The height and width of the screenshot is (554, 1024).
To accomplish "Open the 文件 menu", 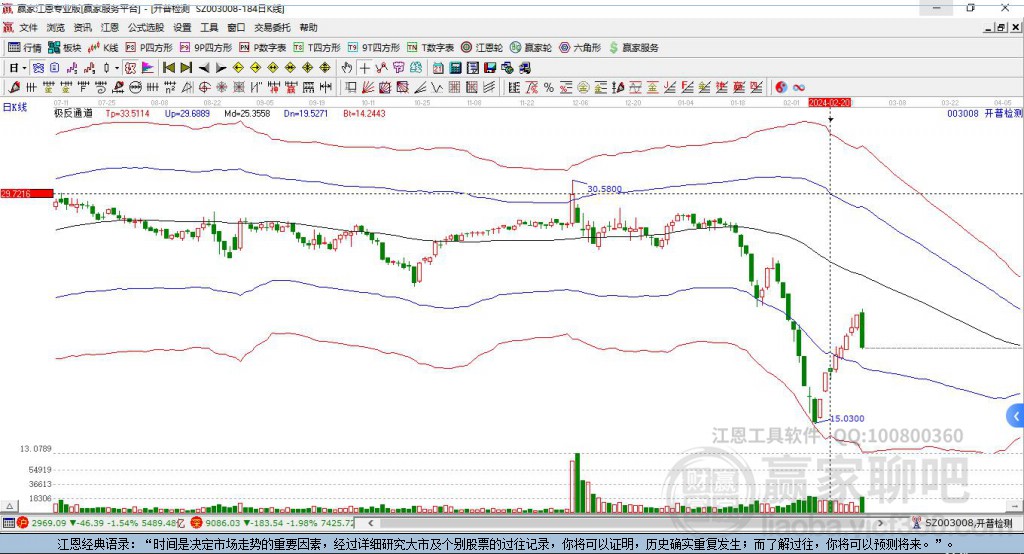I will pos(28,27).
